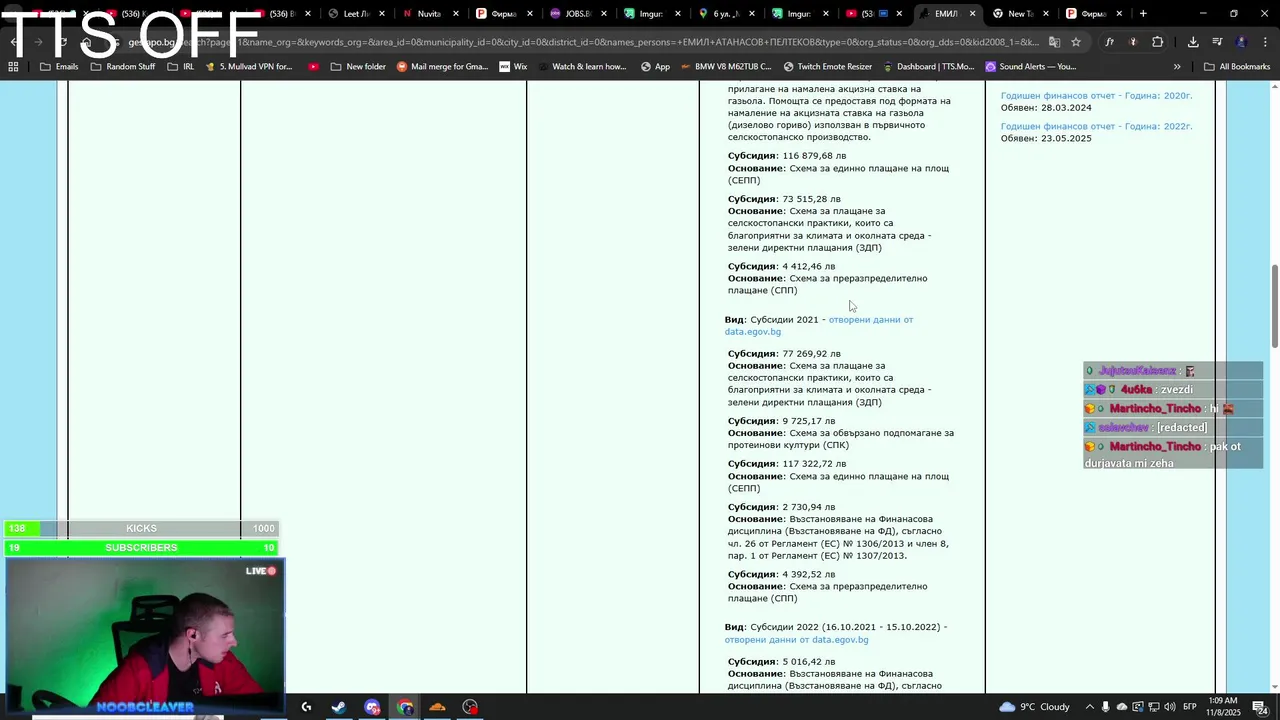Viewport: 1280px width, 720px height.
Task: Open Субсидии 2022 отворени данни link
Action: click(796, 640)
